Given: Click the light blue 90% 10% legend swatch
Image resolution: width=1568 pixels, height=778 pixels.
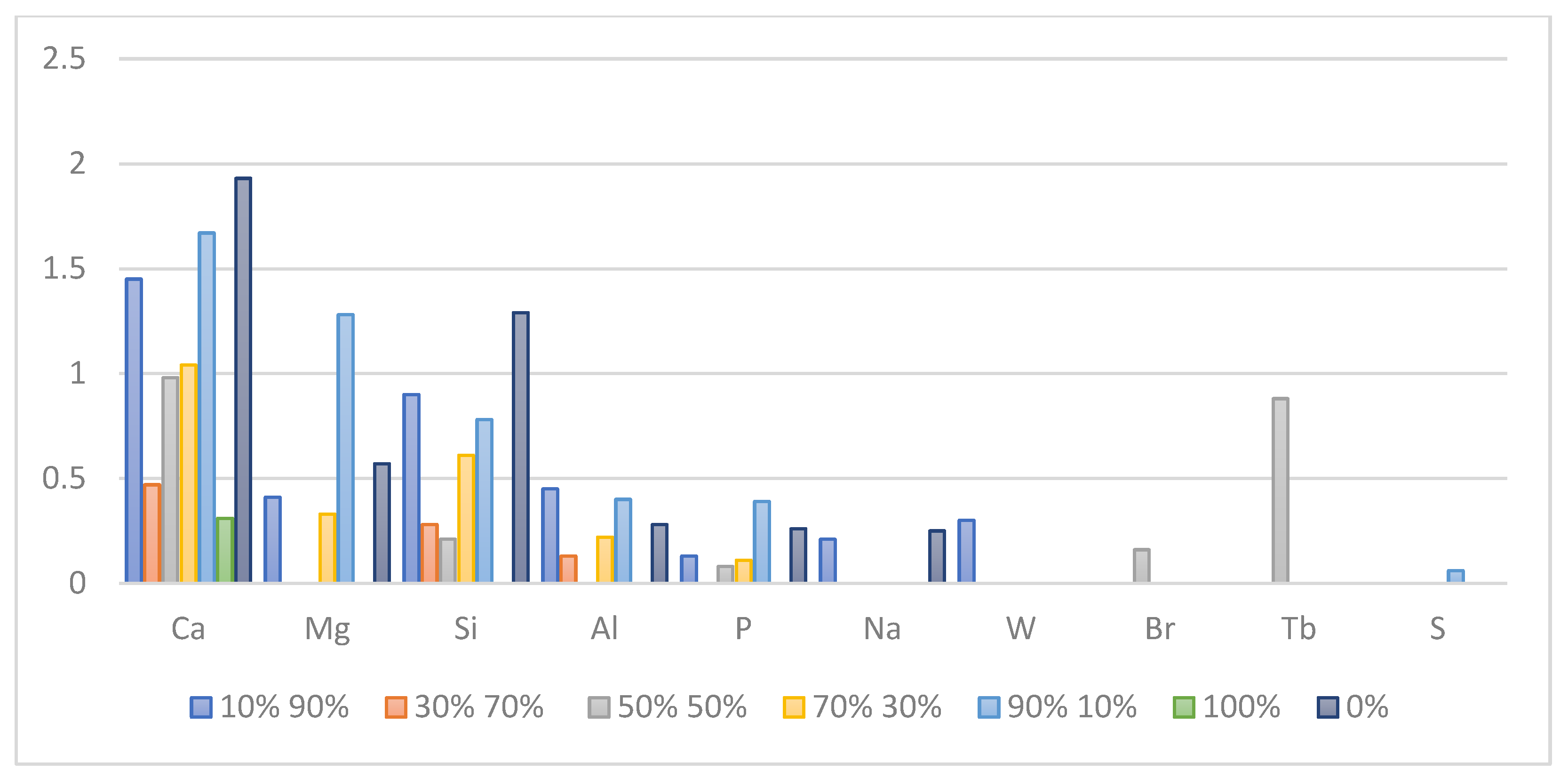Looking at the screenshot, I should tap(988, 707).
